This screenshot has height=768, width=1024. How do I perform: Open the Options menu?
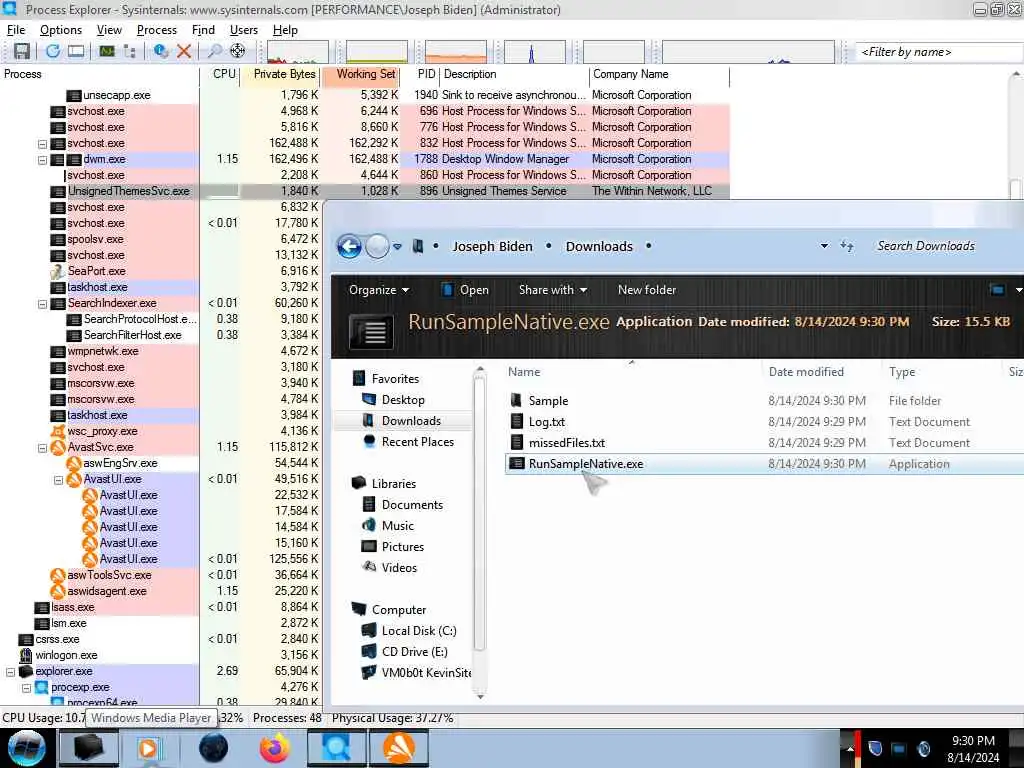point(61,30)
